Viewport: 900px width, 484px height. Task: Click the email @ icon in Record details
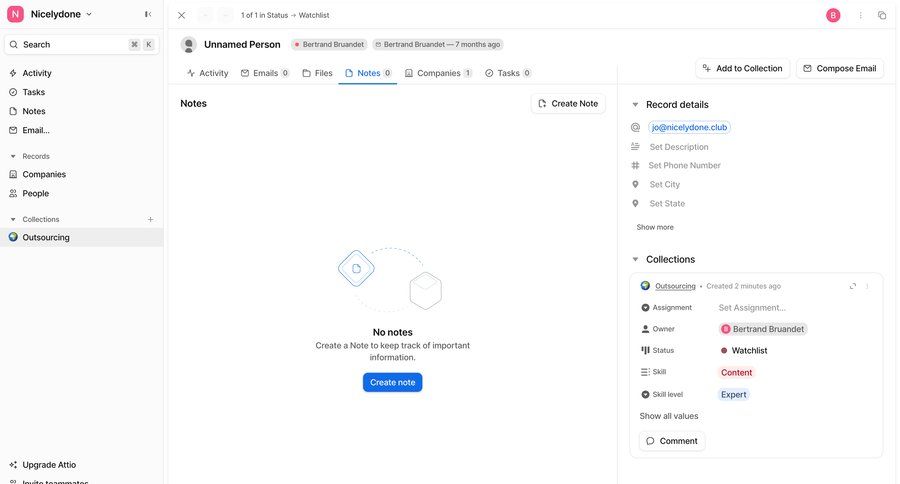click(x=635, y=127)
